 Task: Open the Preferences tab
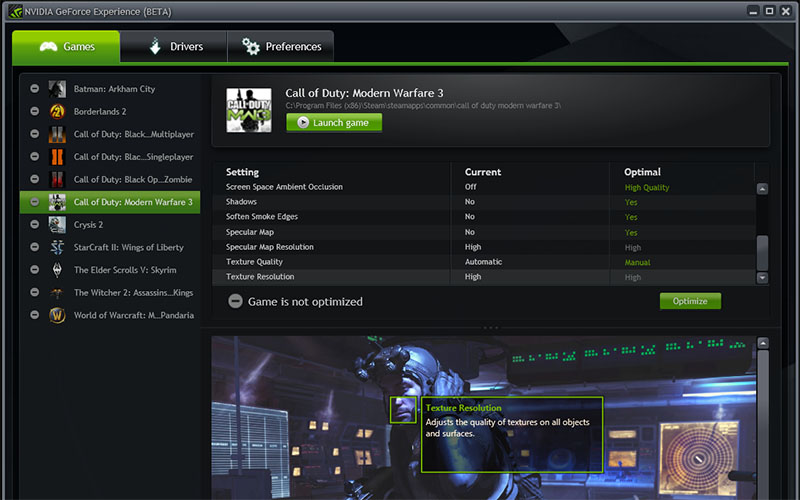pos(281,47)
